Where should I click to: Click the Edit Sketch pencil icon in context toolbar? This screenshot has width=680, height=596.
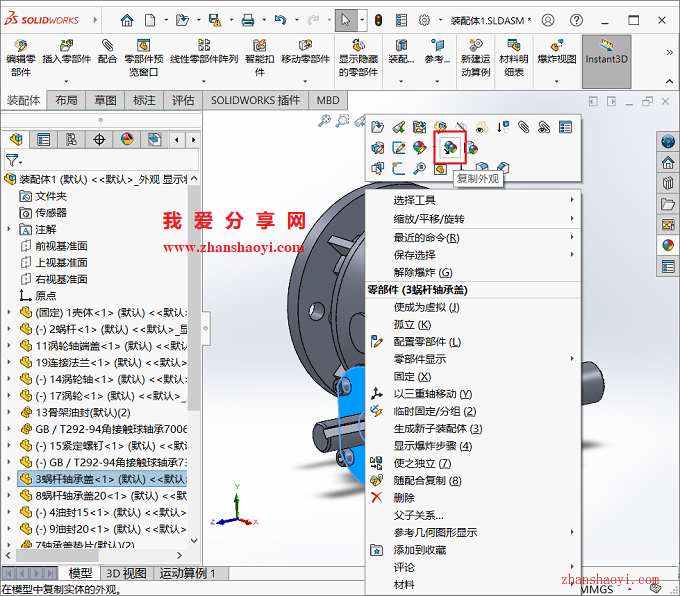(399, 148)
